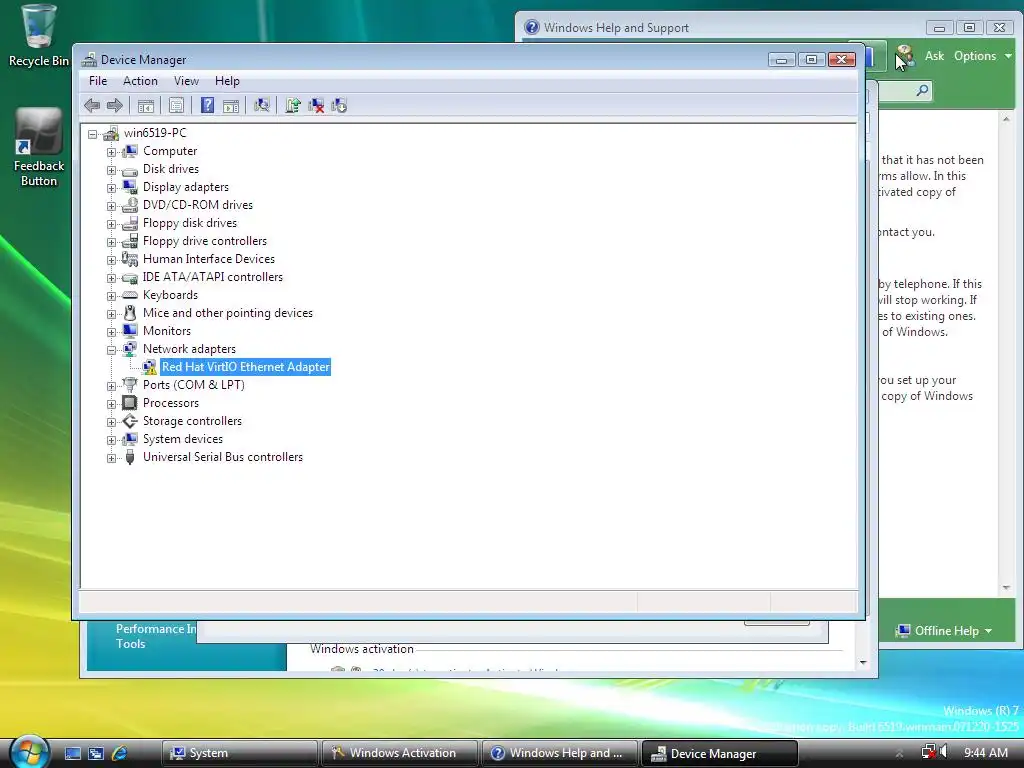The height and width of the screenshot is (768, 1024).
Task: Switch to Windows Activation taskbar button
Action: [x=399, y=753]
